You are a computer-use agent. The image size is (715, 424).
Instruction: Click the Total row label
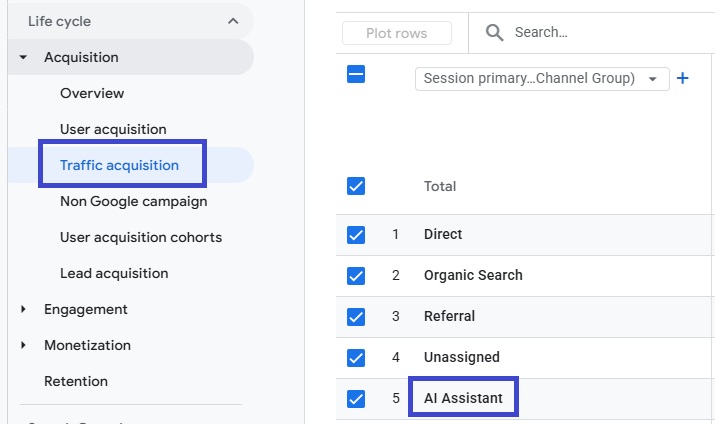click(x=440, y=186)
